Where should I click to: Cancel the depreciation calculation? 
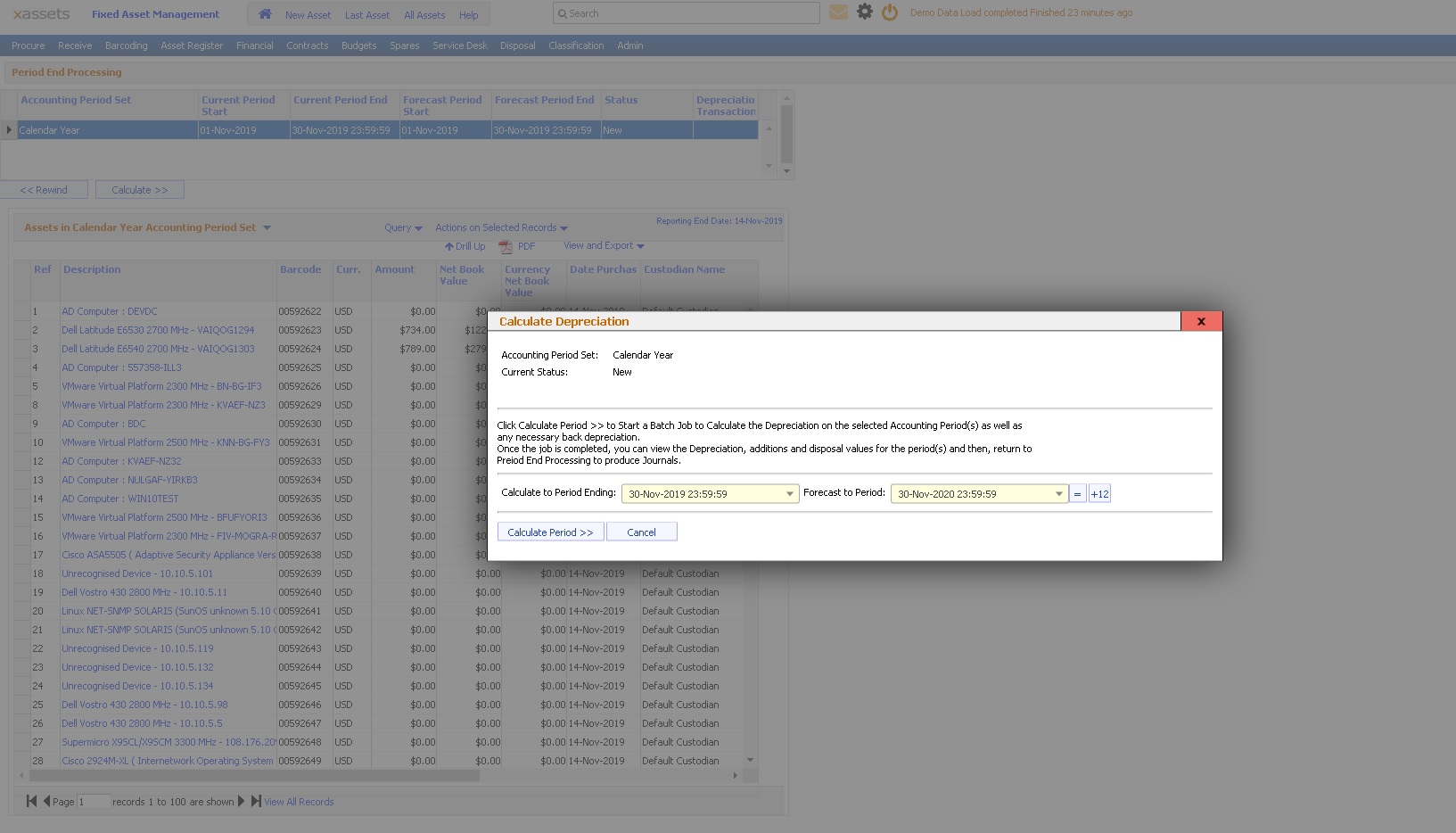click(x=641, y=532)
